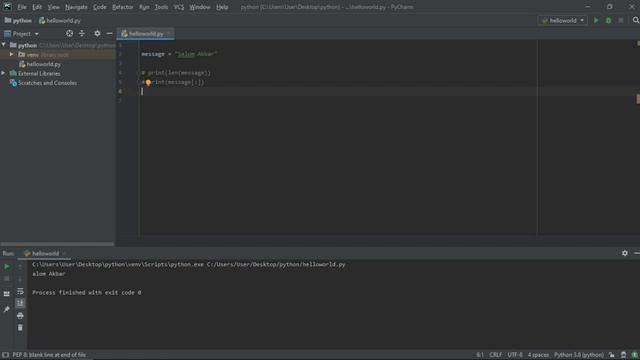The height and width of the screenshot is (360, 640).
Task: Close the helloworld.py editor tab
Action: coord(169,34)
